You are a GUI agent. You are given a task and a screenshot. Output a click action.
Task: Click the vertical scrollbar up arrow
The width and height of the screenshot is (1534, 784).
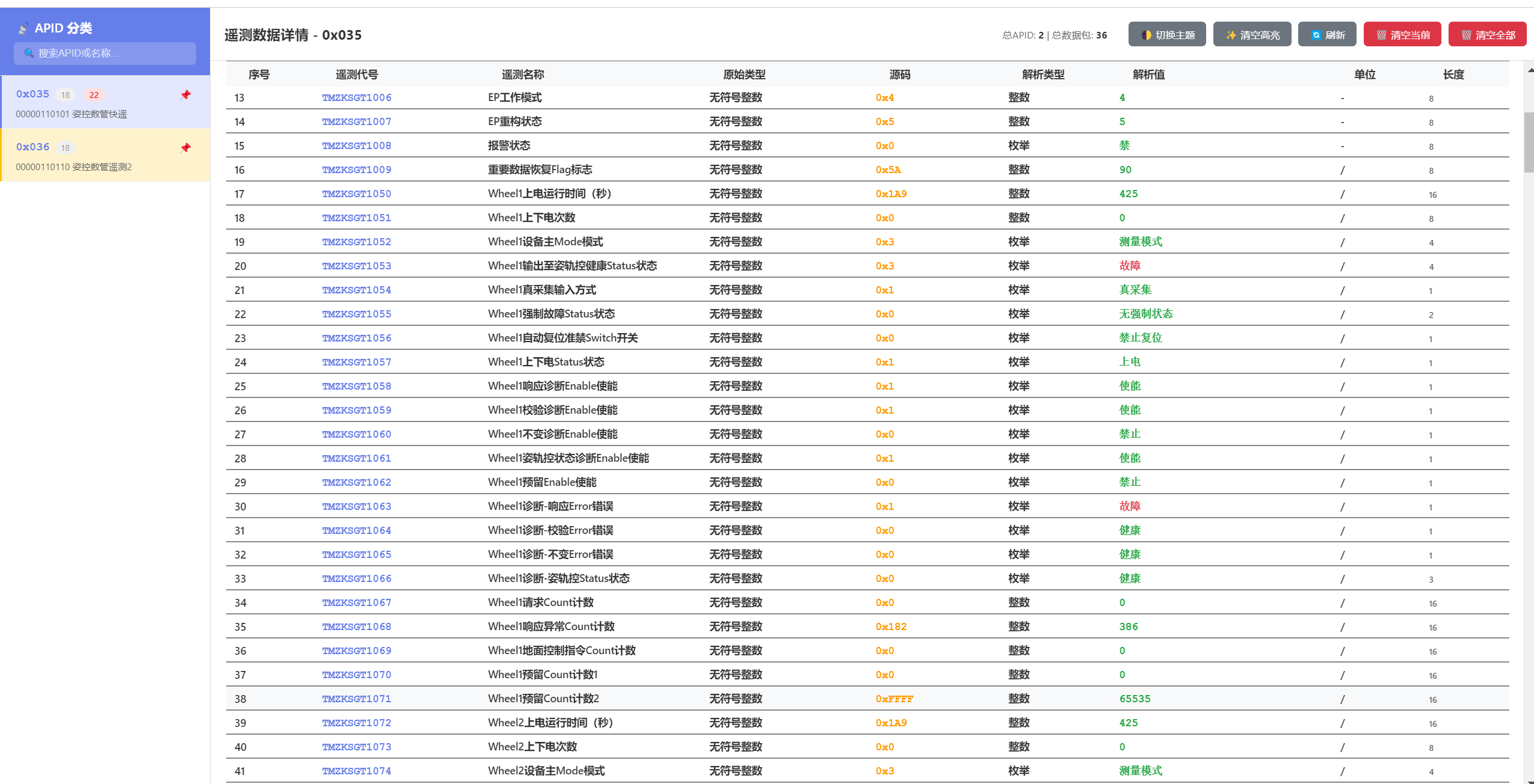[1530, 70]
